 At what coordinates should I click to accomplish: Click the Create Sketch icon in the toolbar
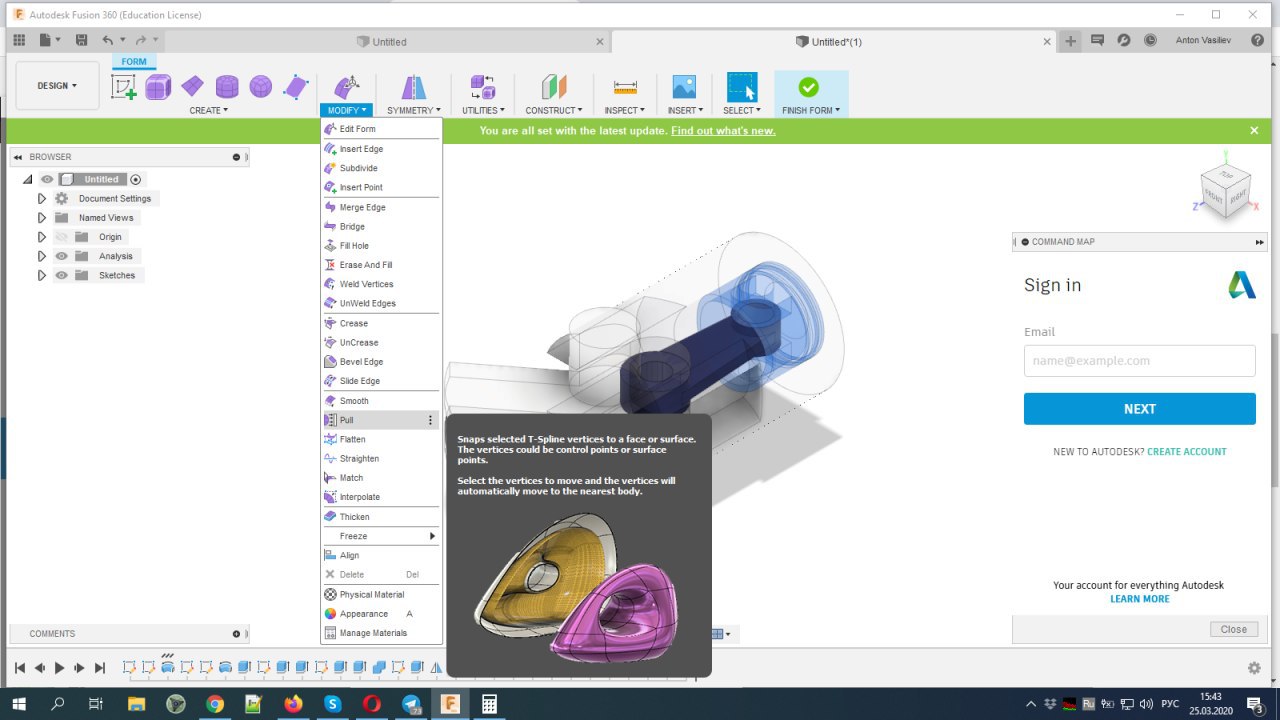[124, 87]
